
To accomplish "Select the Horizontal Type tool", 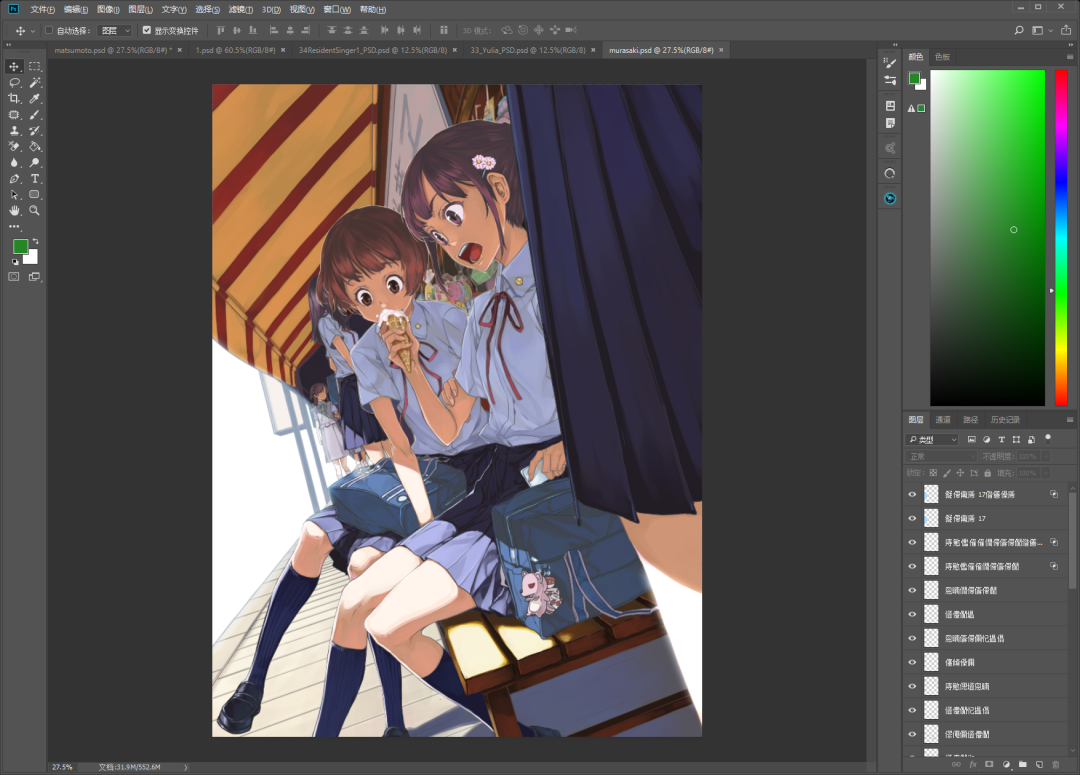I will coord(35,179).
